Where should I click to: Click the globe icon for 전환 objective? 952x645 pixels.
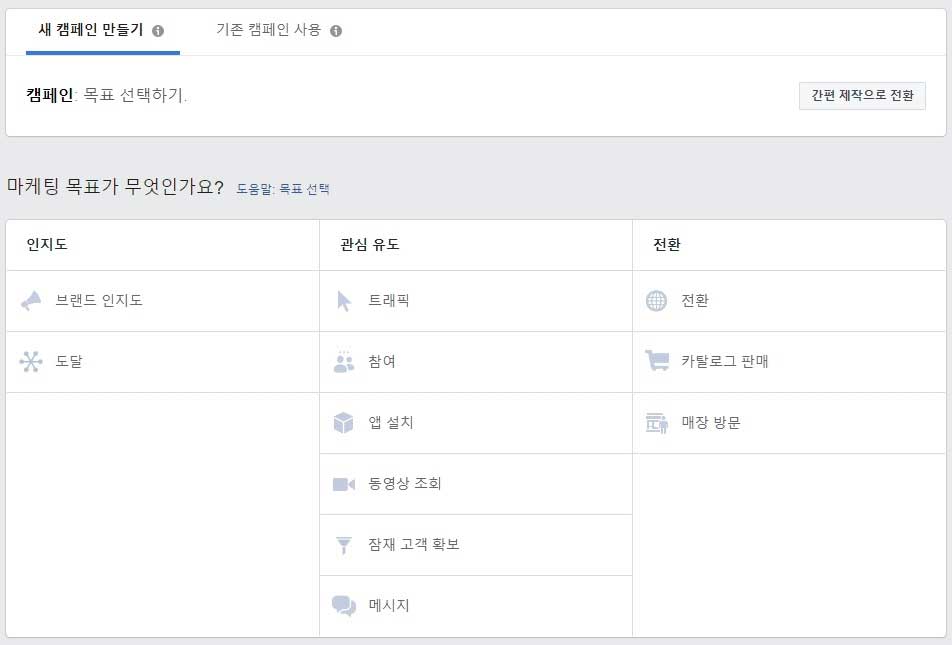[x=656, y=301]
